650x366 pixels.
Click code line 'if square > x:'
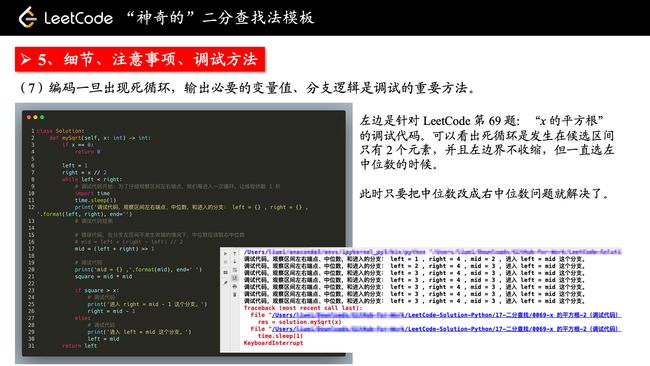[x=97, y=290]
